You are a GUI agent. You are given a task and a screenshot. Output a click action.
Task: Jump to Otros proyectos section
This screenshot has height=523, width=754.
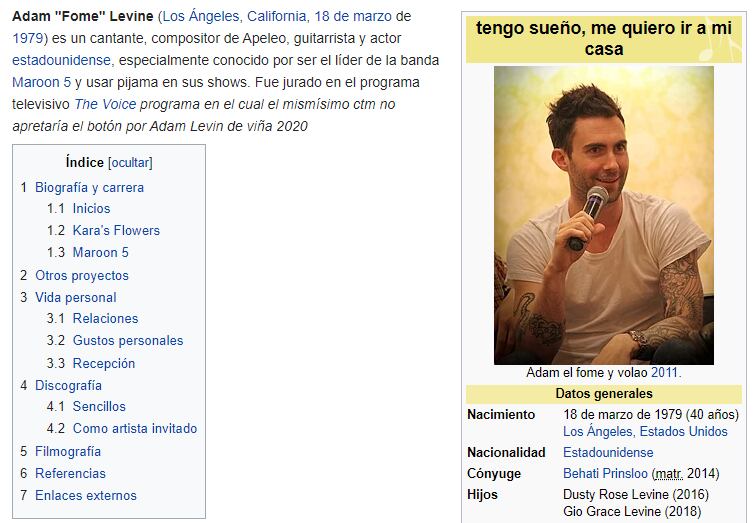81,275
